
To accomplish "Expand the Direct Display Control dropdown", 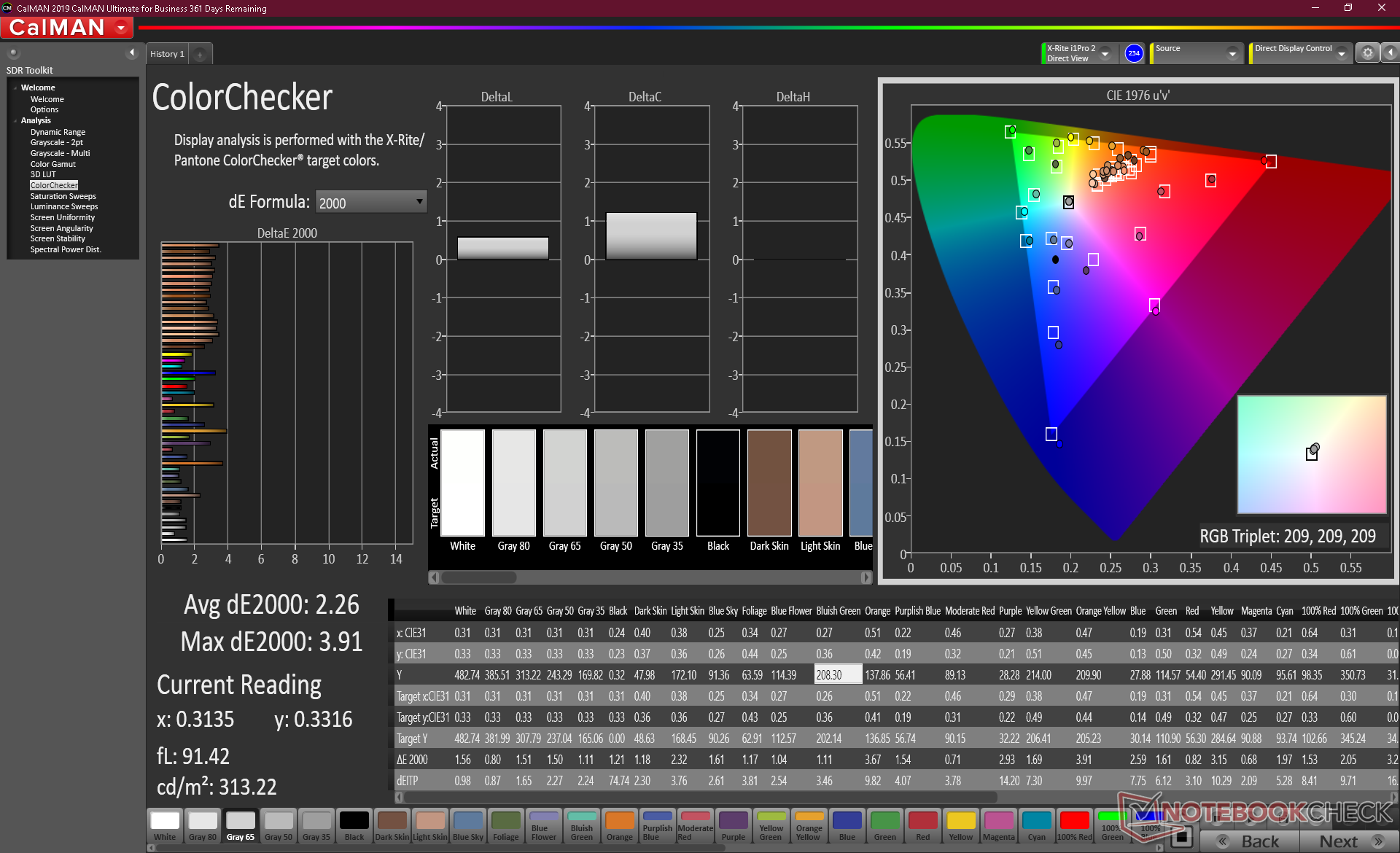I will coord(1341,53).
